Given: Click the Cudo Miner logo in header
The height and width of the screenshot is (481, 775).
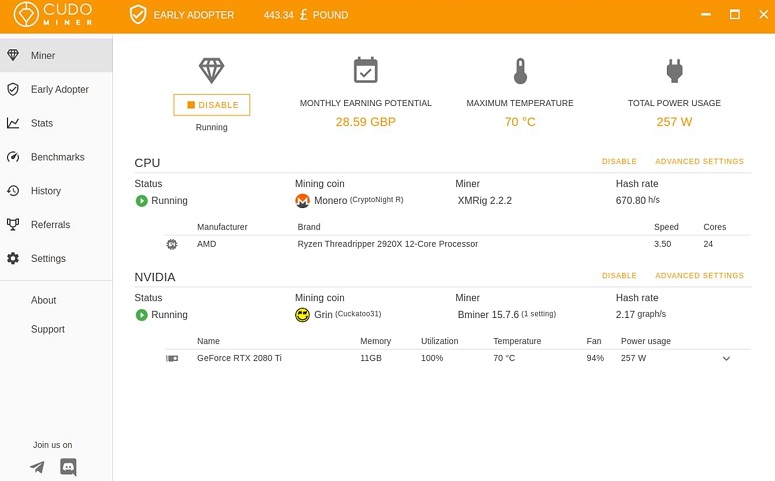Looking at the screenshot, I should (x=53, y=14).
